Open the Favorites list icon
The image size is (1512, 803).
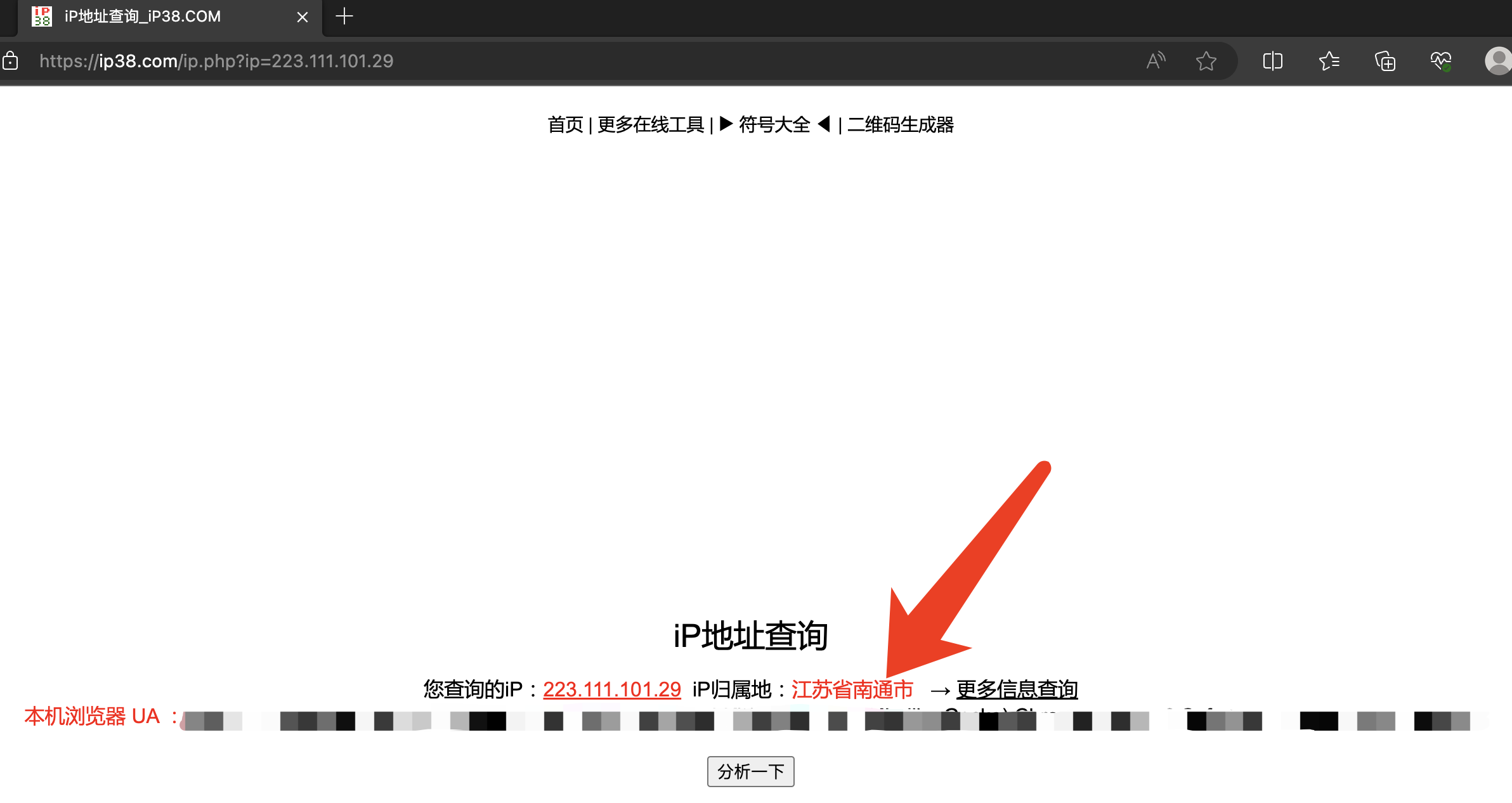click(x=1329, y=61)
